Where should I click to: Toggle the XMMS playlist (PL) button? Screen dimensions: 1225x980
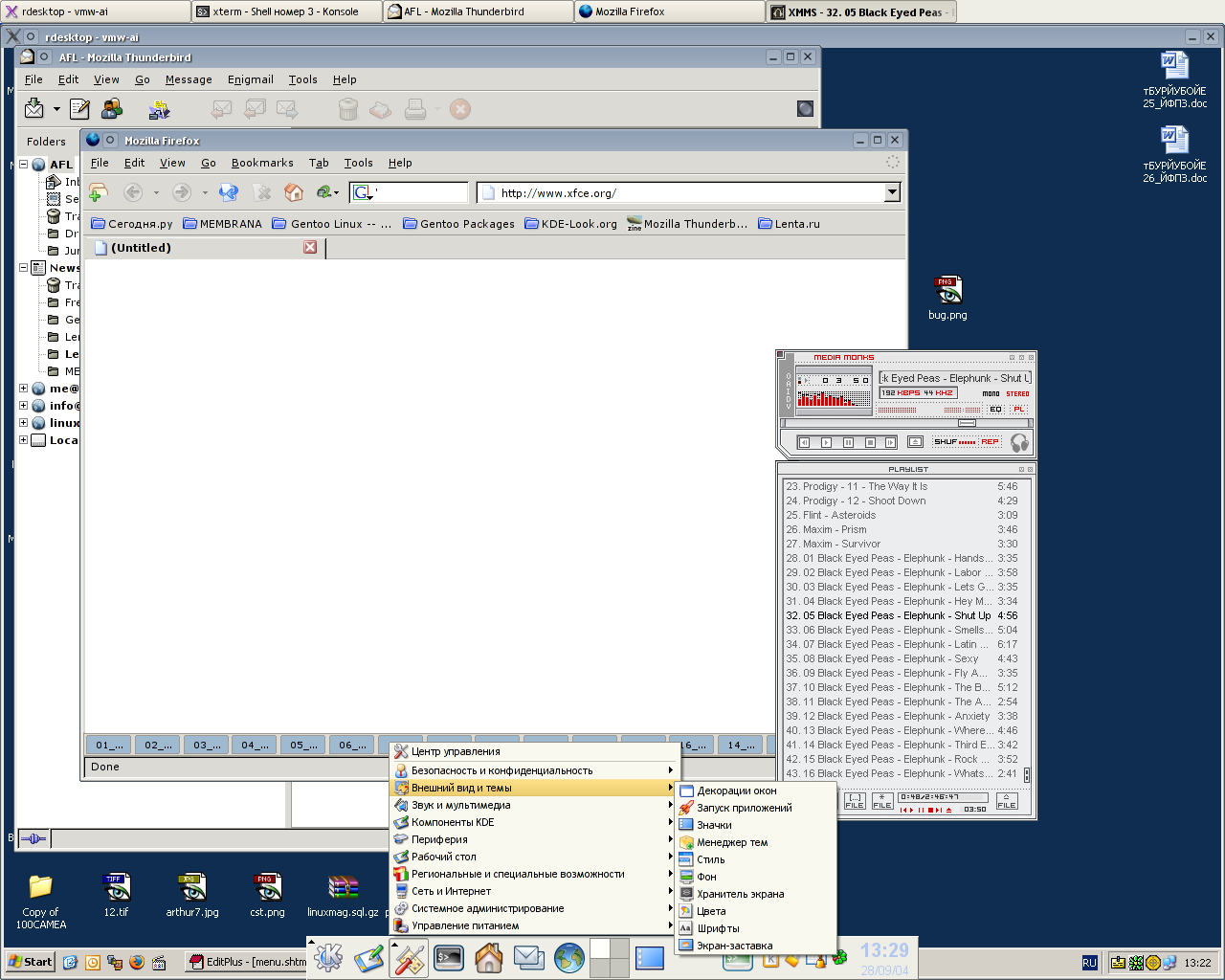tap(1018, 409)
